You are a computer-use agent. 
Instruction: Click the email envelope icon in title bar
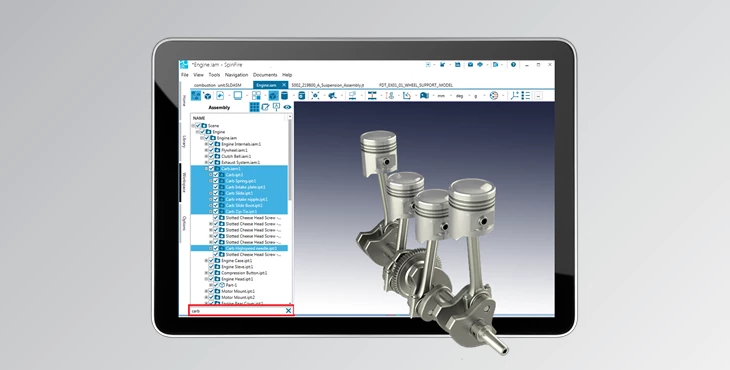[x=470, y=65]
